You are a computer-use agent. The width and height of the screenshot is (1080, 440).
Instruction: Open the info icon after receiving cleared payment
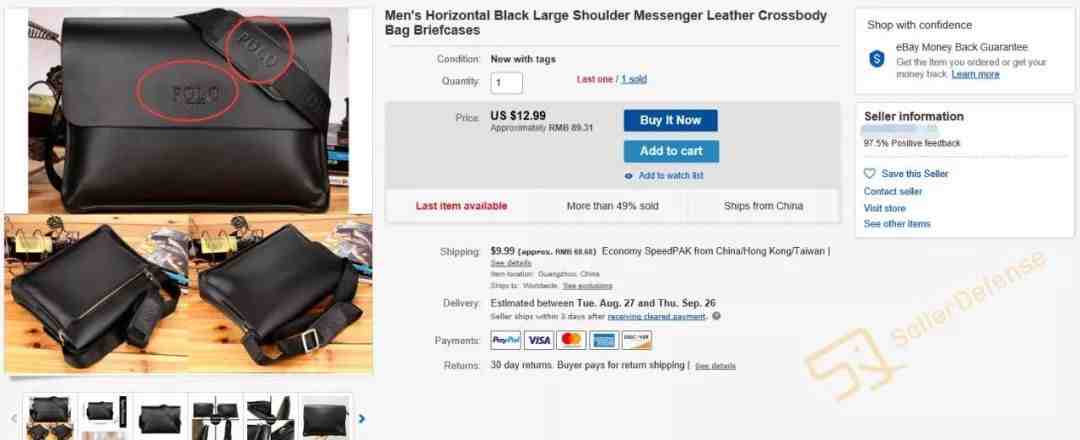pos(716,317)
